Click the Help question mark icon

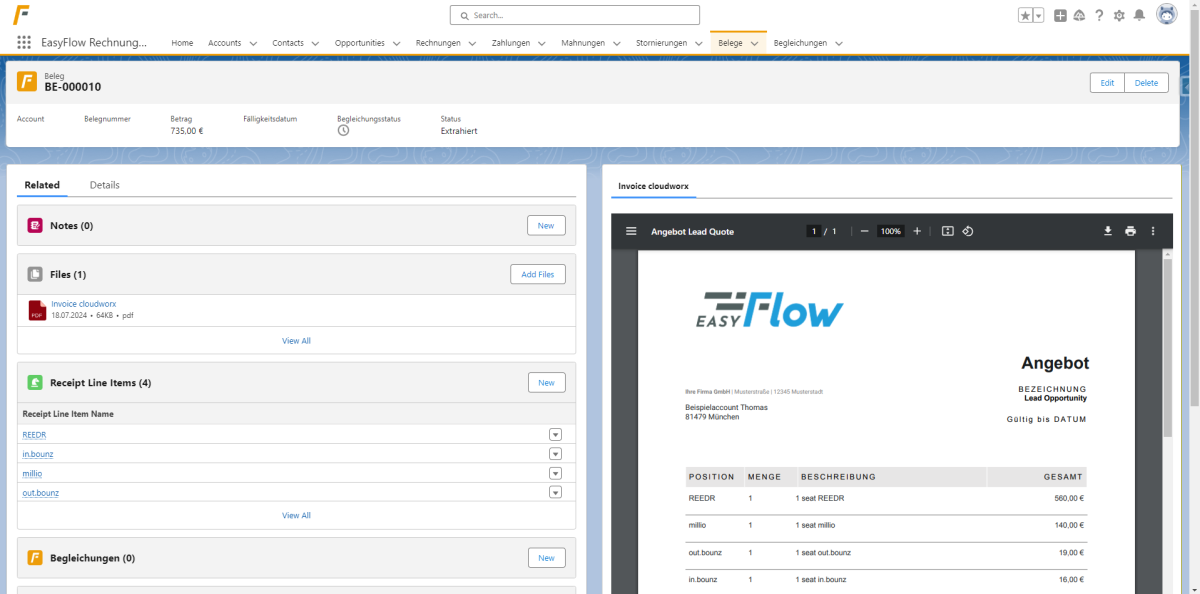pos(1099,15)
